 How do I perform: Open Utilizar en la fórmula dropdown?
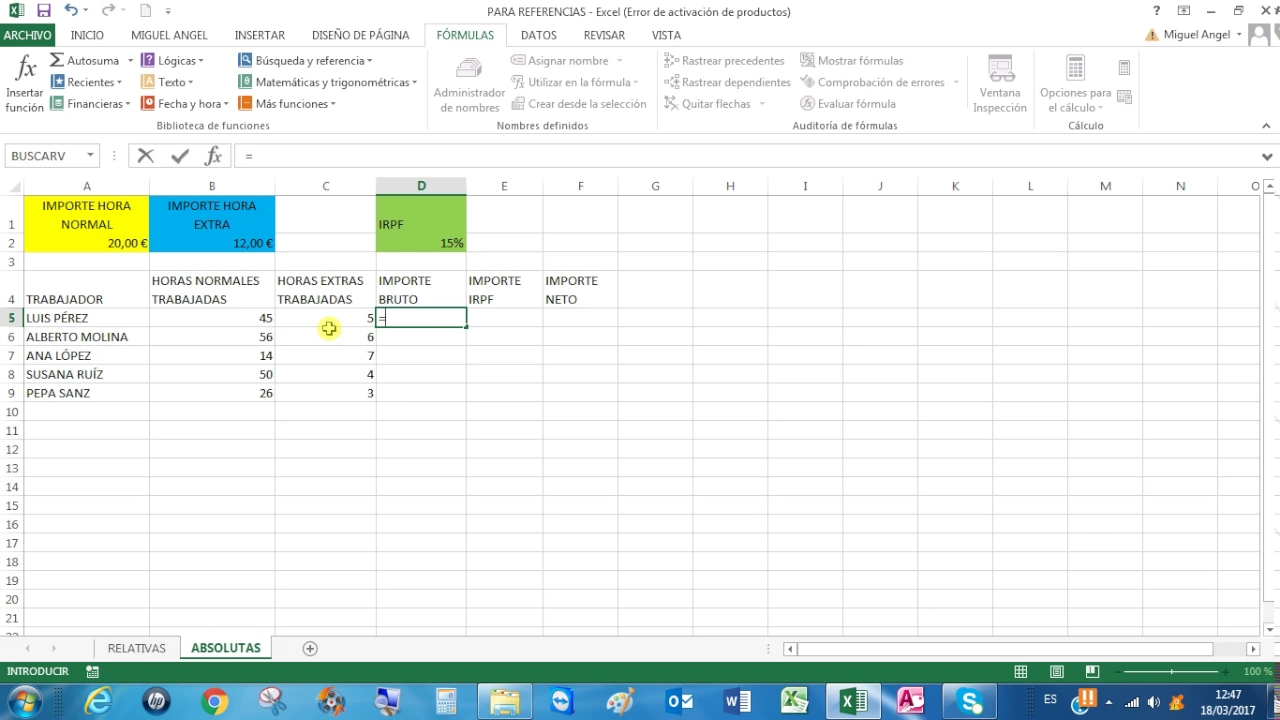click(x=636, y=82)
